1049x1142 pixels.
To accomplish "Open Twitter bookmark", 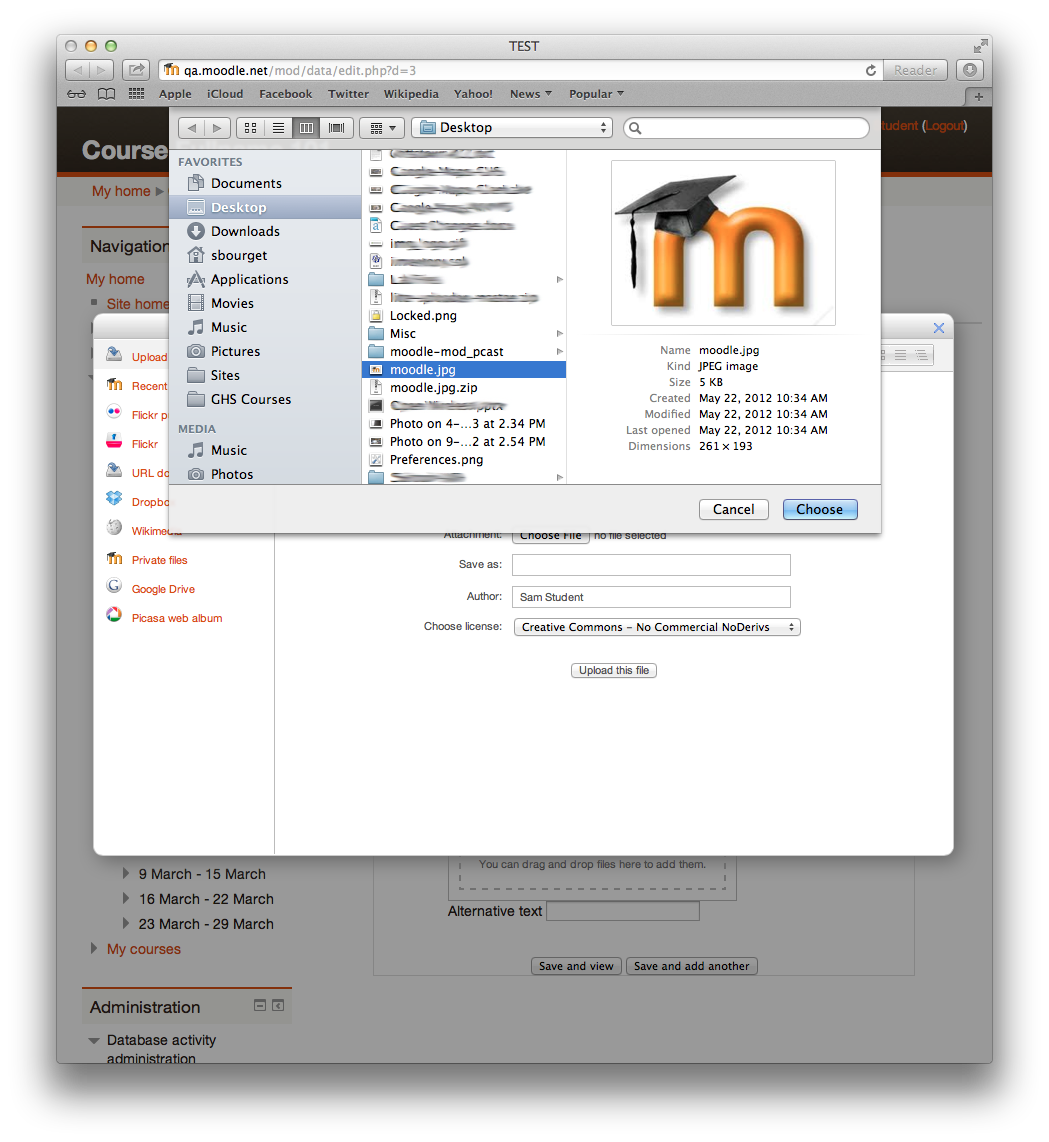I will coord(348,94).
